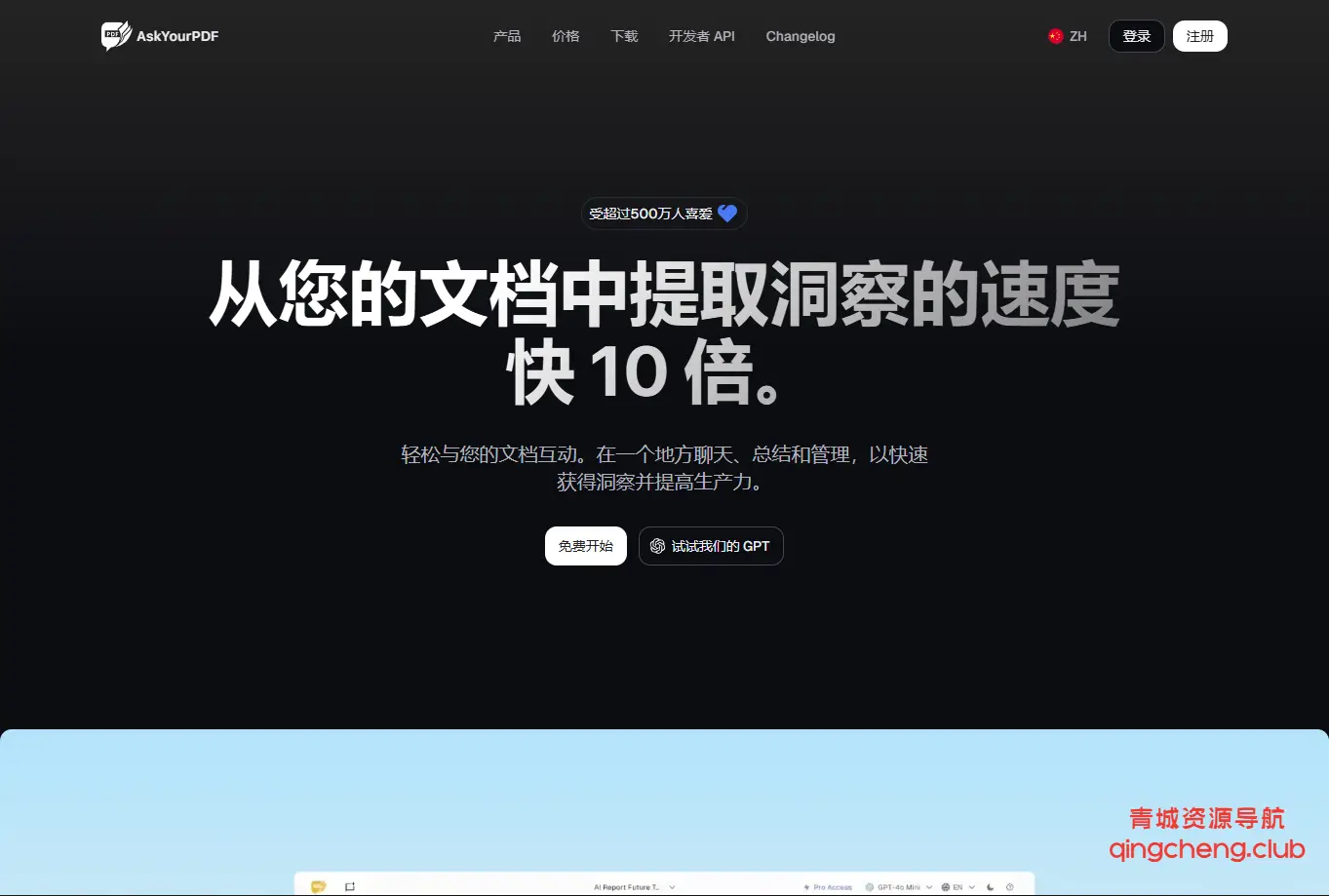The height and width of the screenshot is (896, 1329).
Task: Click the China flag icon in the navbar
Action: 1054,36
